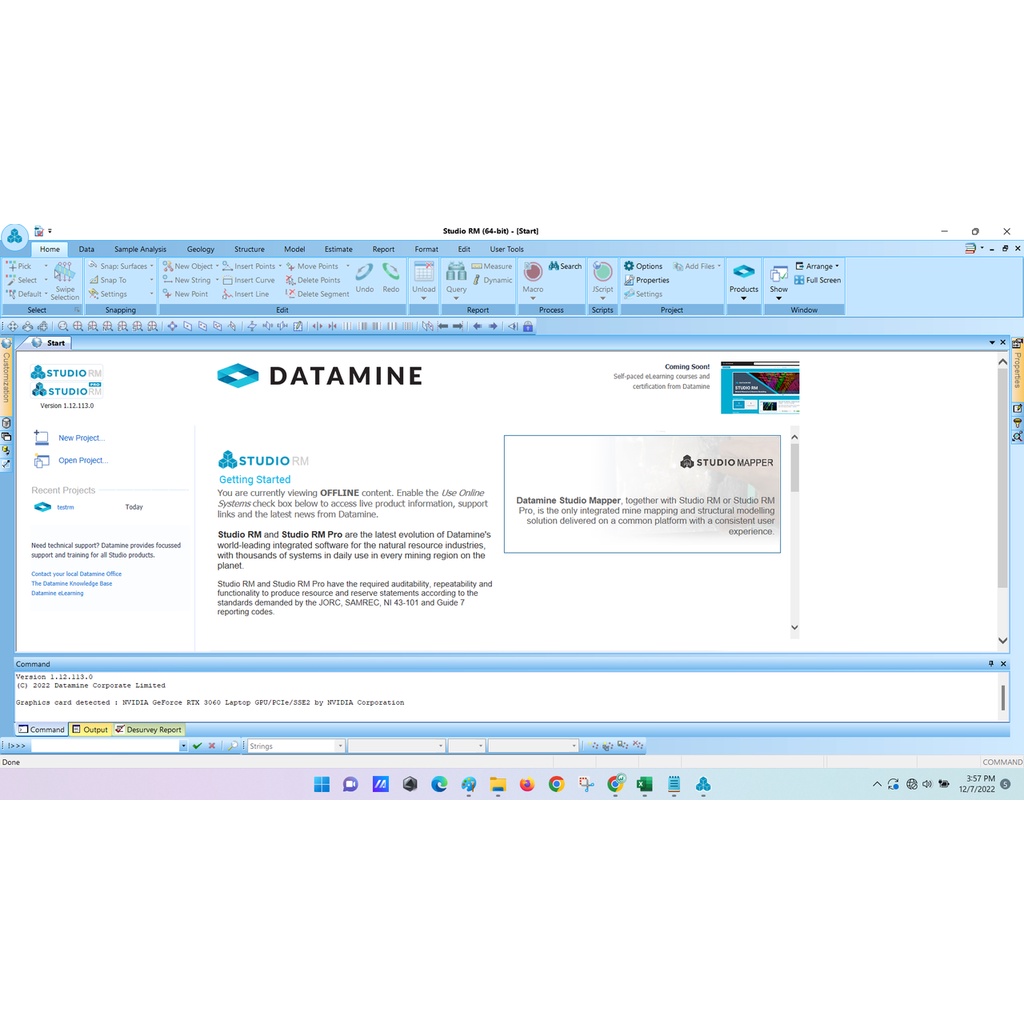Open The Datamine Knowledge Base link
1024x1024 pixels.
(x=72, y=584)
